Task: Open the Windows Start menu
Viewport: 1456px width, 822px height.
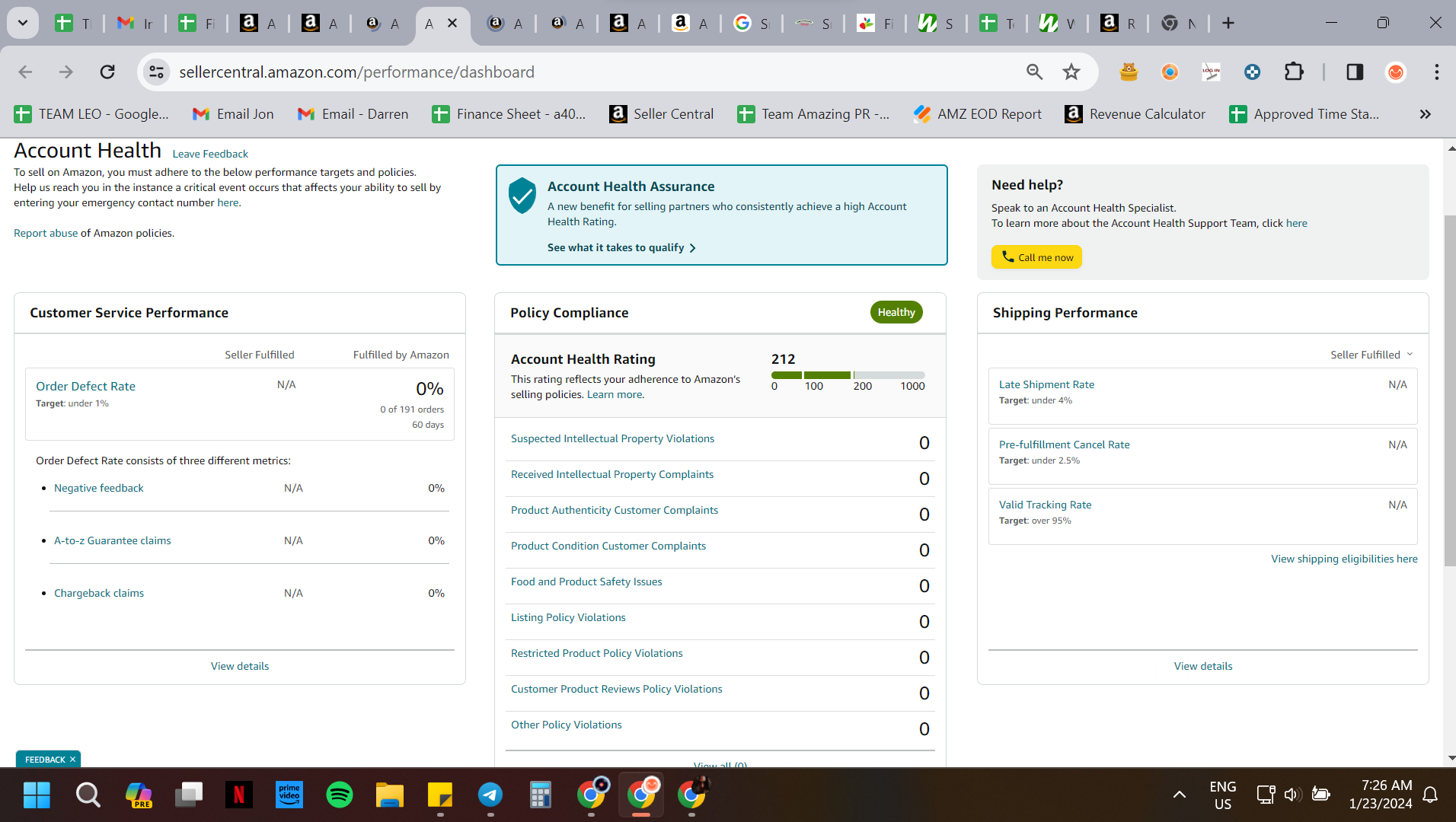Action: pos(37,795)
